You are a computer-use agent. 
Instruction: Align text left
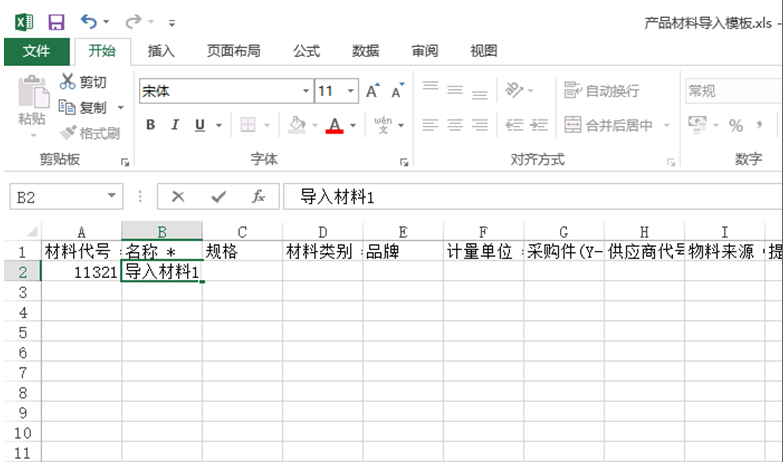[430, 124]
